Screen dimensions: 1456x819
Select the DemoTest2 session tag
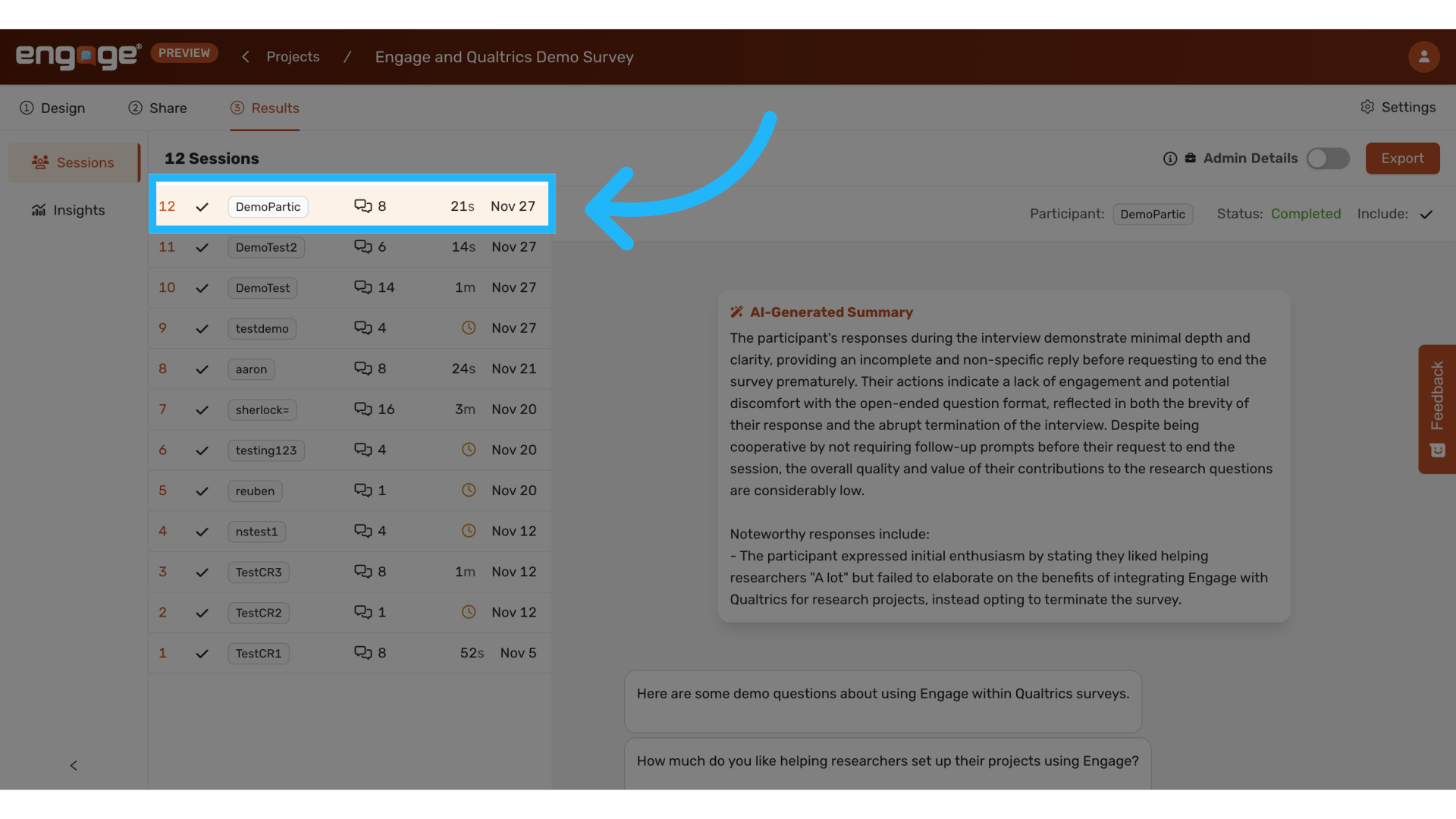(266, 247)
